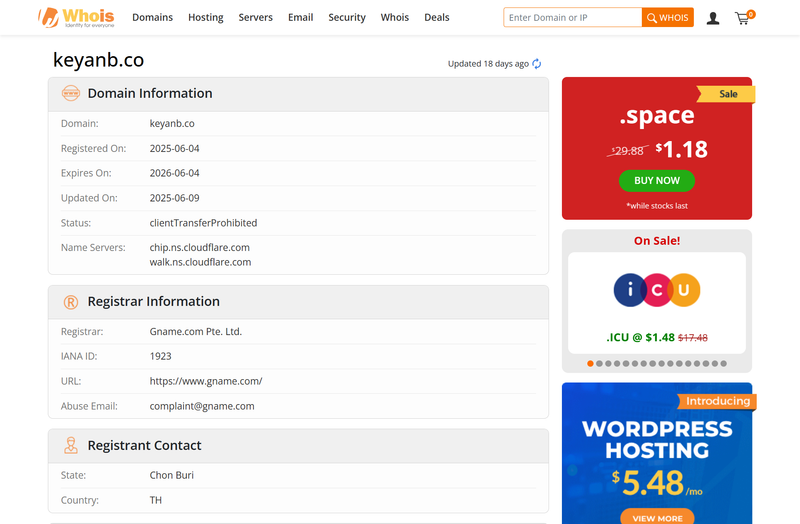Click the Country value TH
Image resolution: width=800 pixels, height=524 pixels.
click(x=156, y=500)
